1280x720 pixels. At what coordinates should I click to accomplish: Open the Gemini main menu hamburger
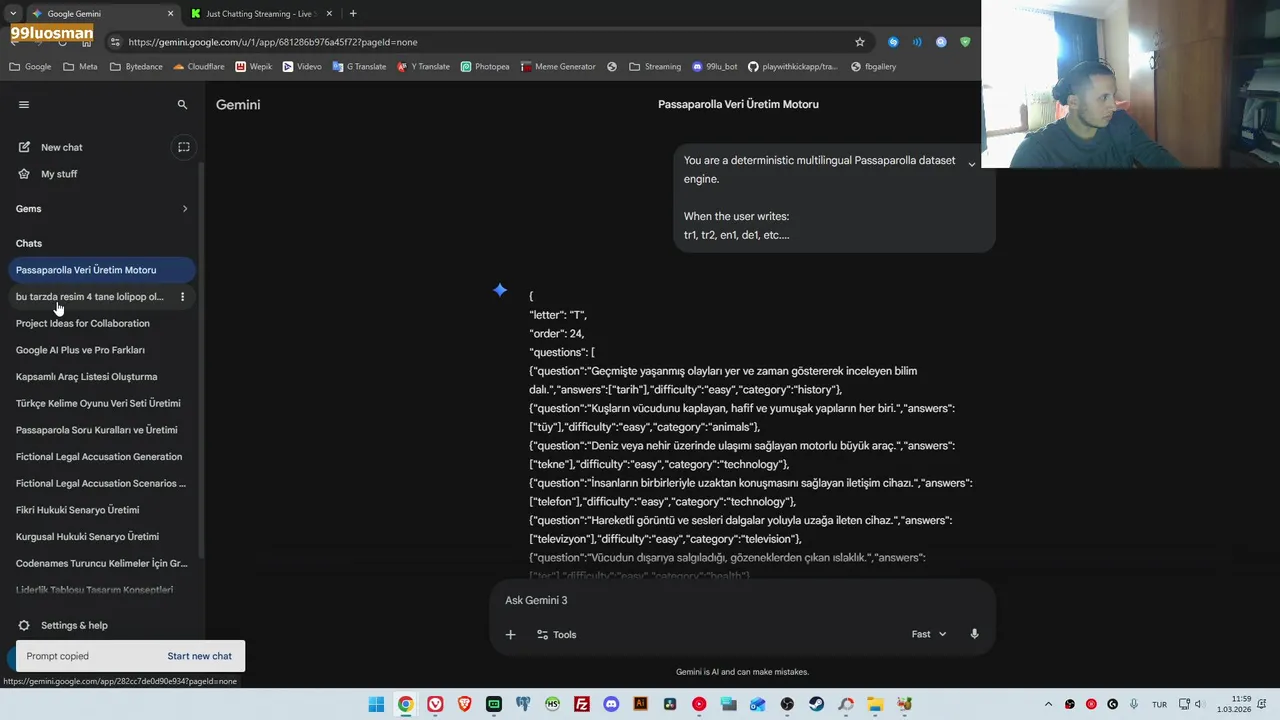point(24,104)
